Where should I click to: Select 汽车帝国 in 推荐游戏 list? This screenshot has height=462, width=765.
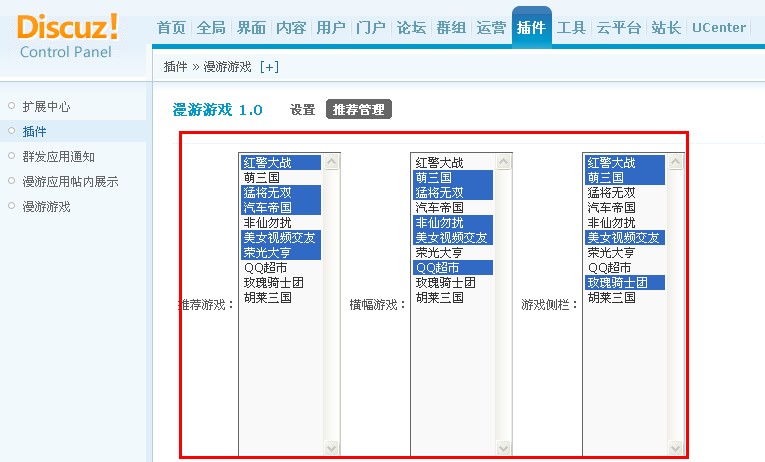281,207
